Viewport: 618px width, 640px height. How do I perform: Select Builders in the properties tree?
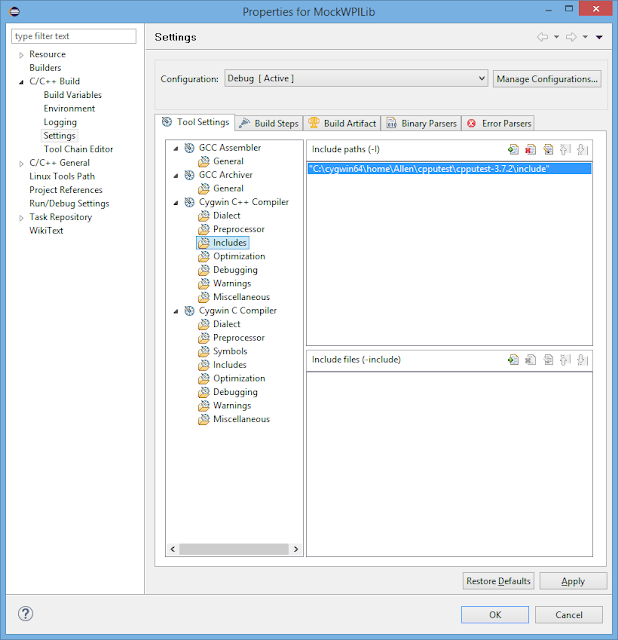pos(45,68)
